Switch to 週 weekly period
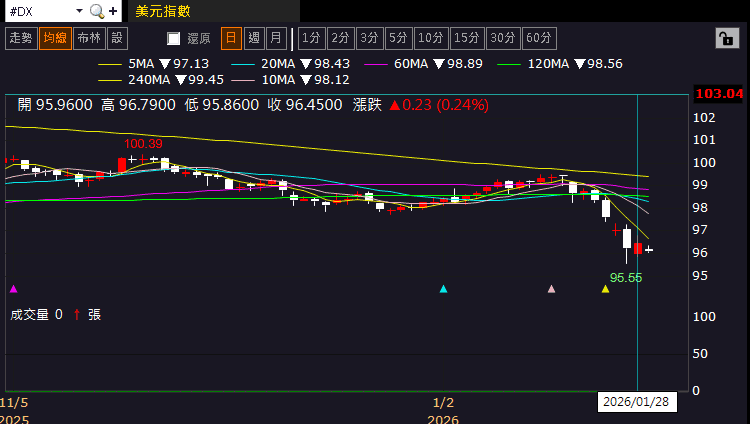 [254, 38]
